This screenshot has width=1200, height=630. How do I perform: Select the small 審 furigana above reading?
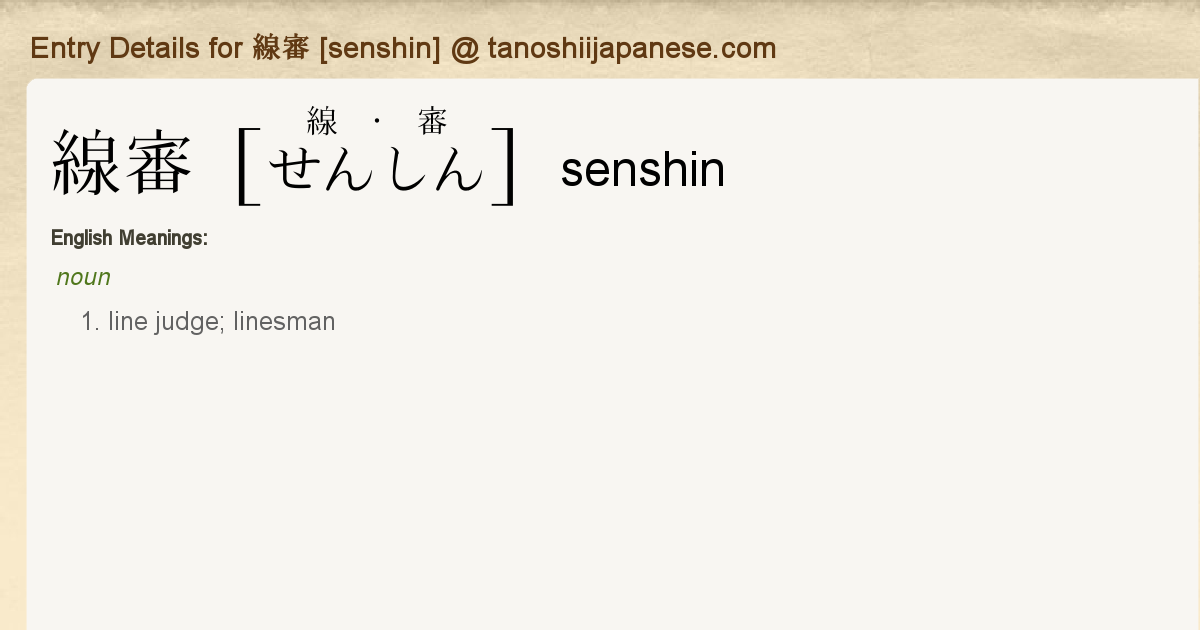click(433, 122)
